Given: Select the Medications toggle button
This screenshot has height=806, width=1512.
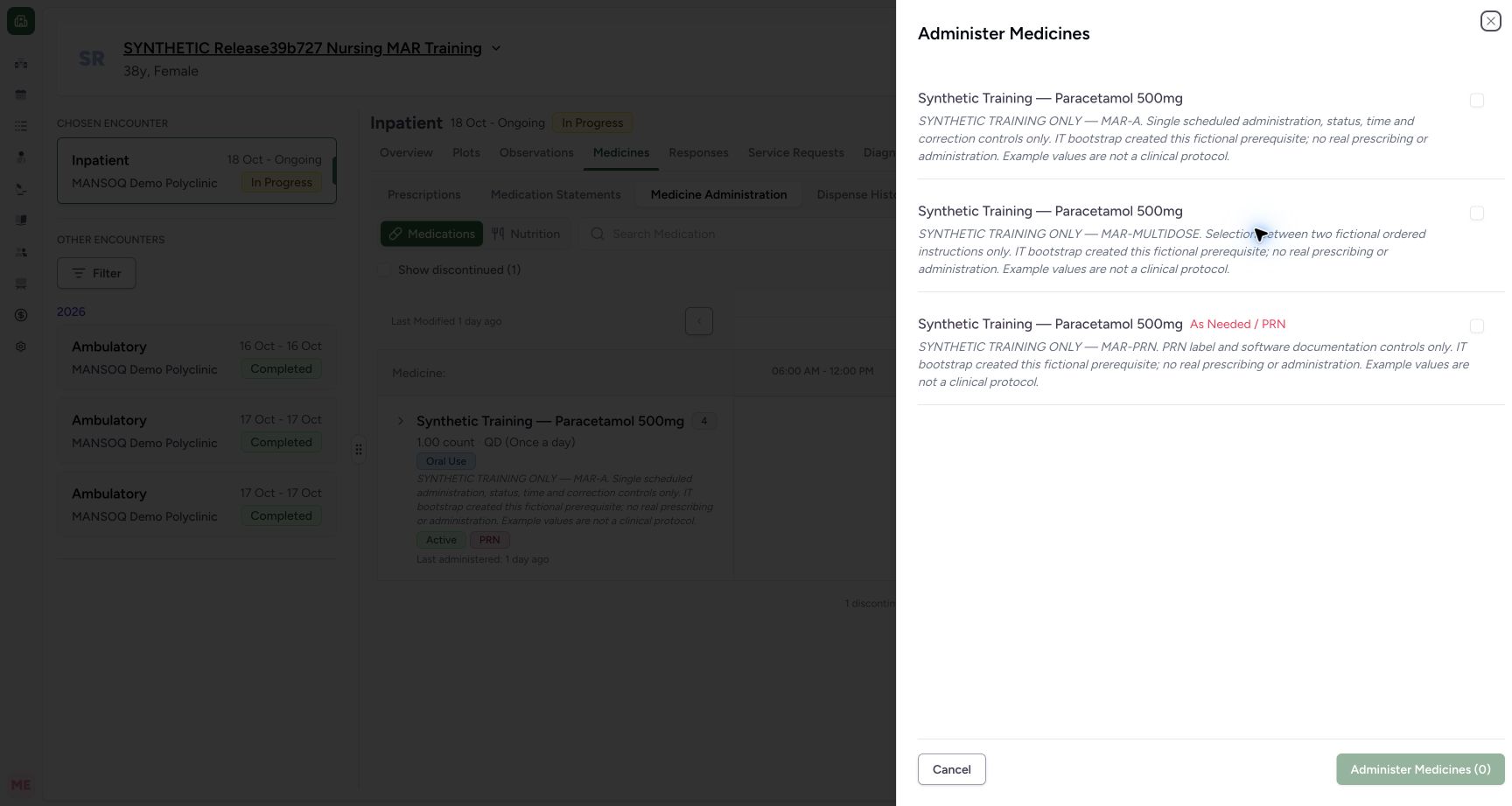Looking at the screenshot, I should point(431,234).
